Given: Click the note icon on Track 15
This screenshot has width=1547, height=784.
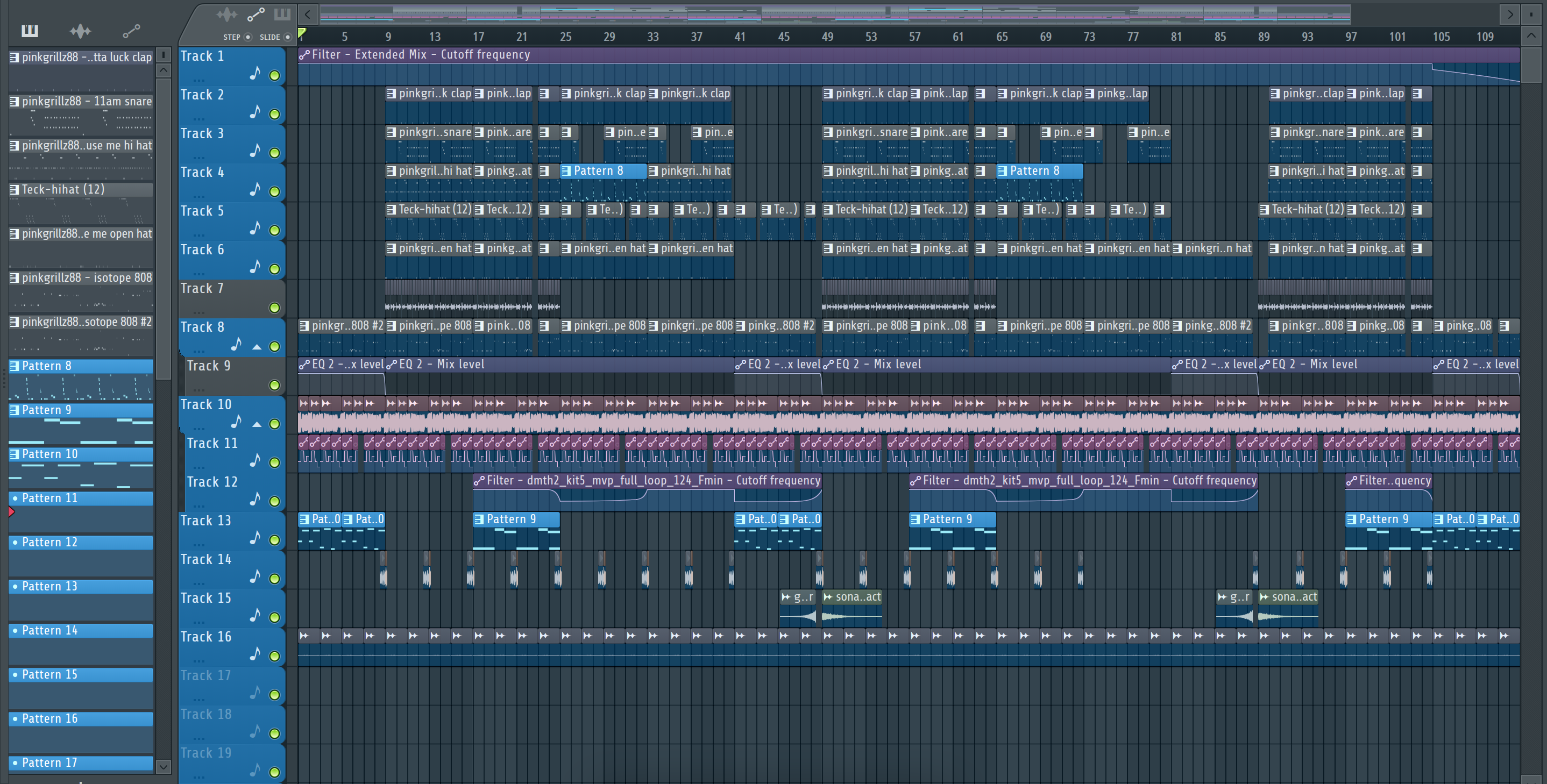Looking at the screenshot, I should [x=255, y=615].
